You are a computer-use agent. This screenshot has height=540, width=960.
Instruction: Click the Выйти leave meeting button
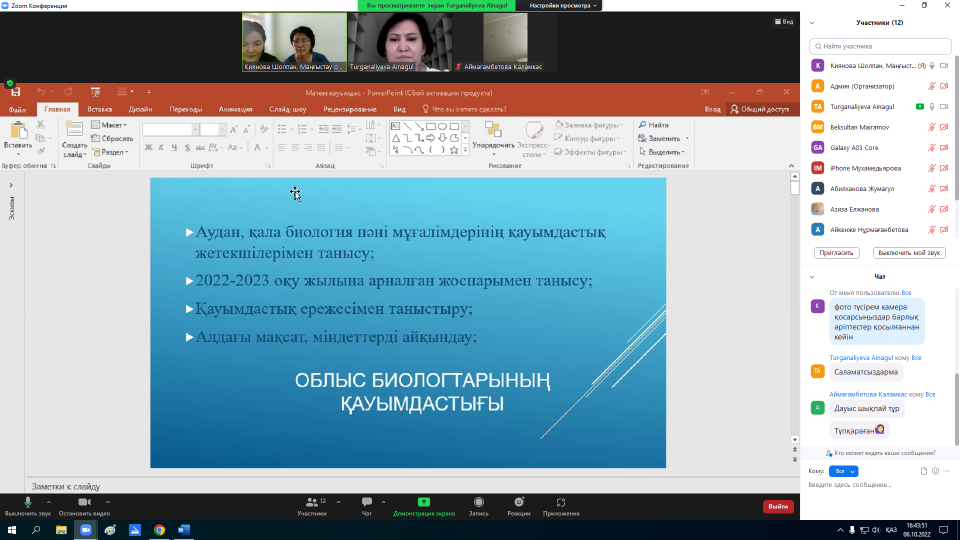777,506
